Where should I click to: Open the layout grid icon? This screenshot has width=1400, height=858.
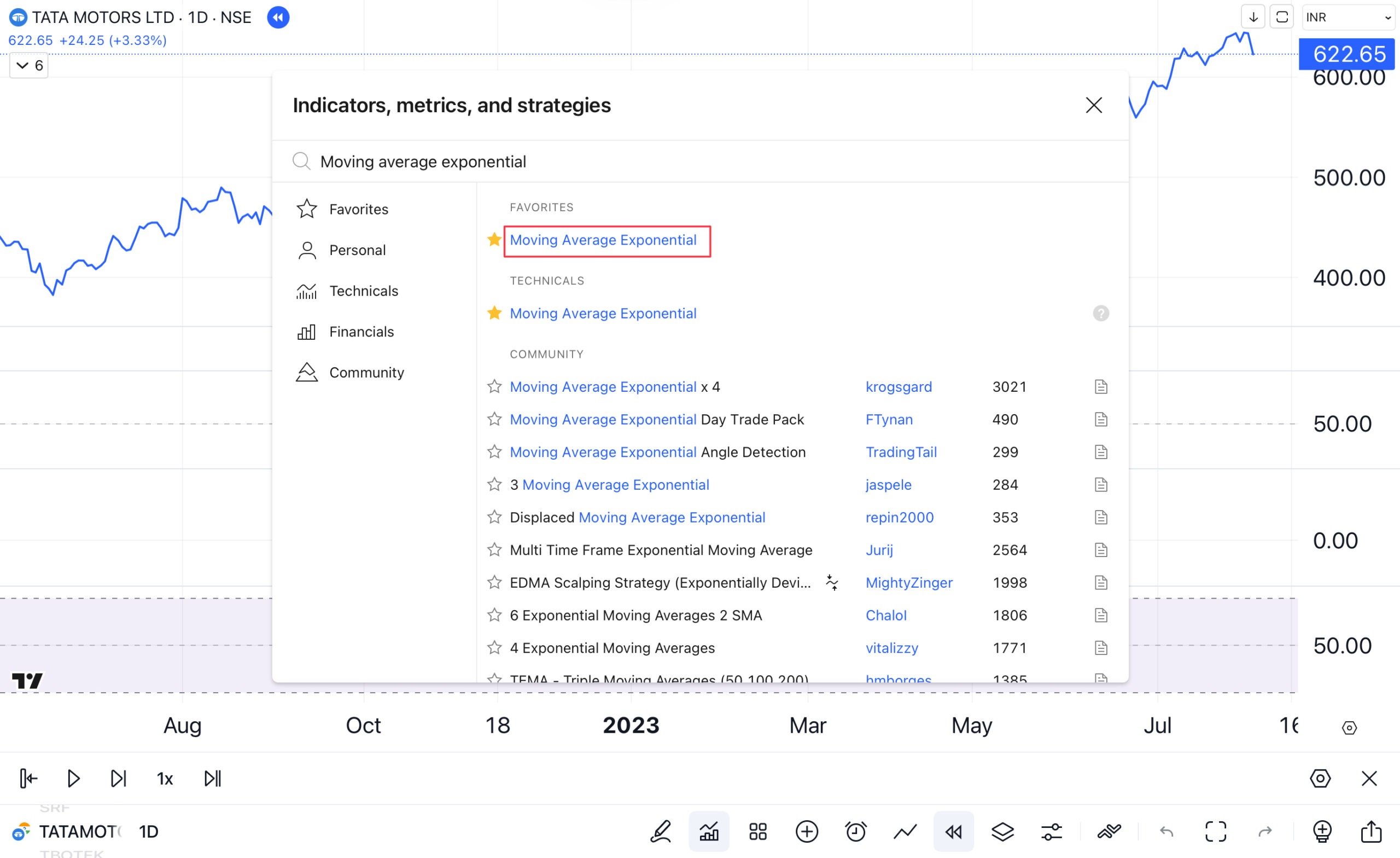(757, 832)
